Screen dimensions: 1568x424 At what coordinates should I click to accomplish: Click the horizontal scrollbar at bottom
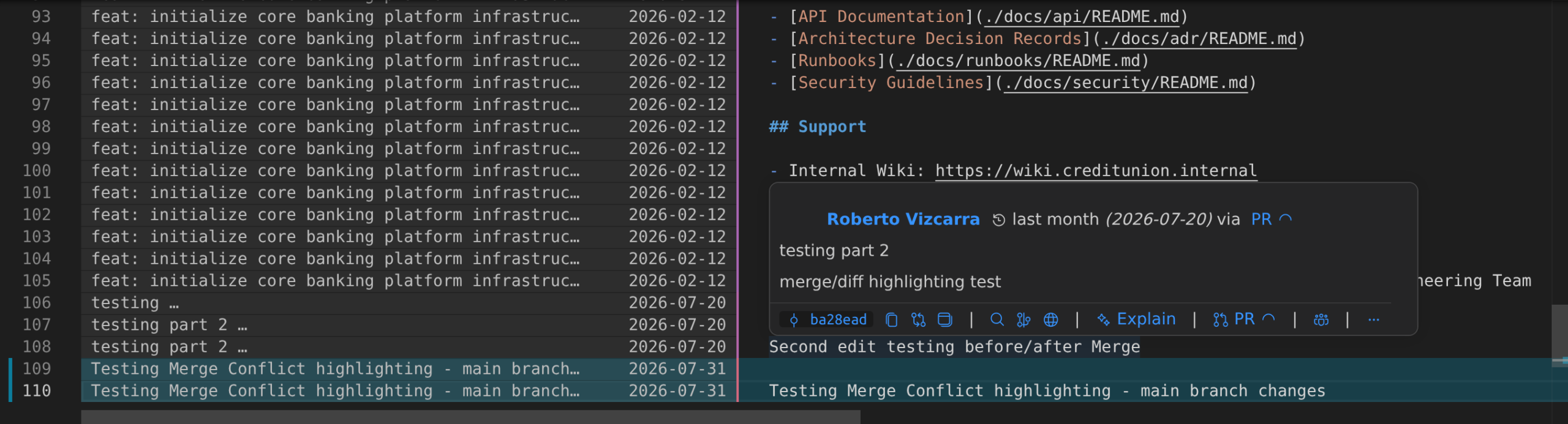470,417
